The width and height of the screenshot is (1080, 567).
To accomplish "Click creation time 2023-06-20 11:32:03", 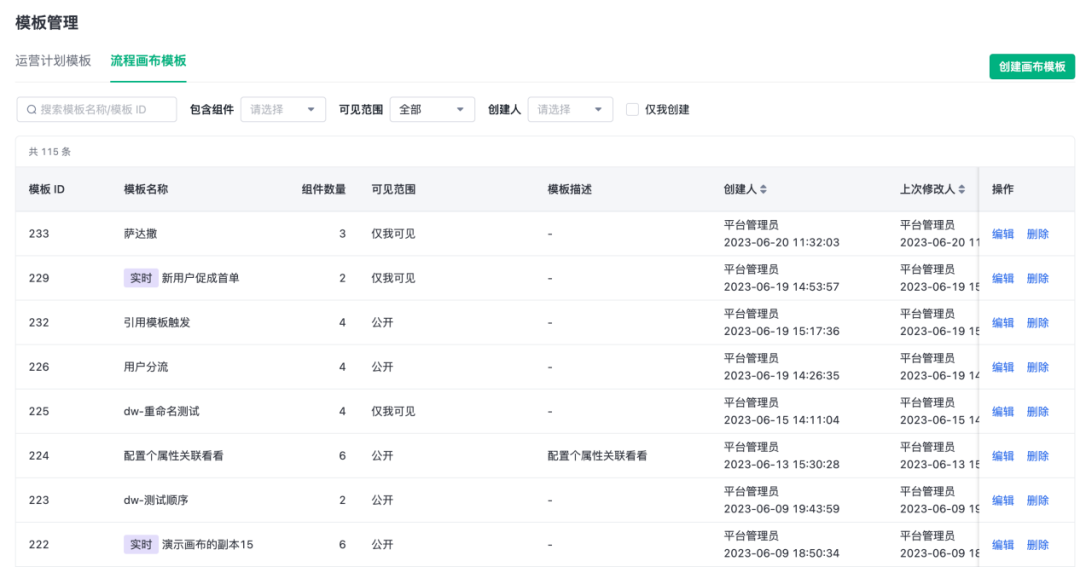I will pyautogui.click(x=782, y=243).
